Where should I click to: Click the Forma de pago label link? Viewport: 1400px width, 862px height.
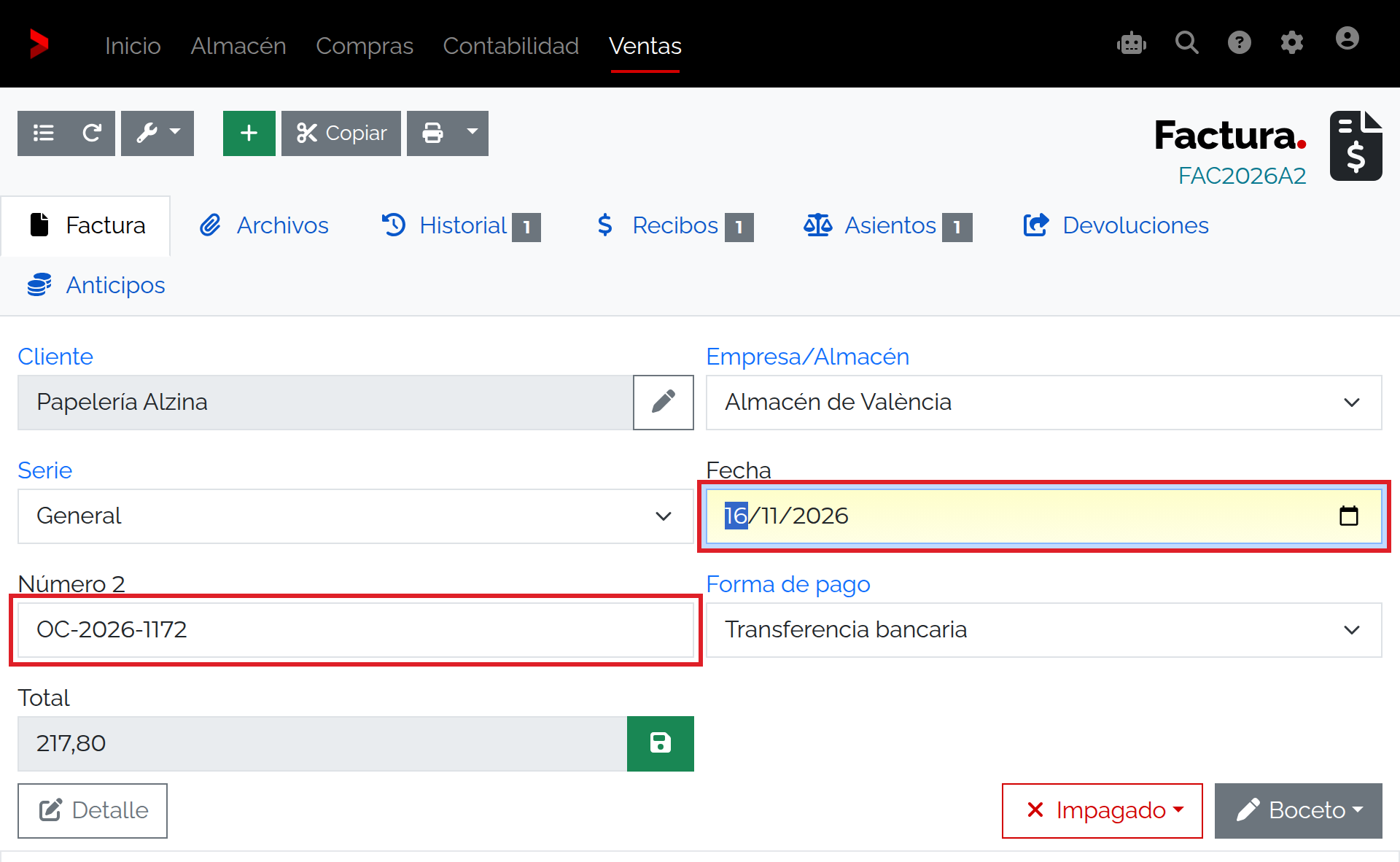pyautogui.click(x=788, y=584)
